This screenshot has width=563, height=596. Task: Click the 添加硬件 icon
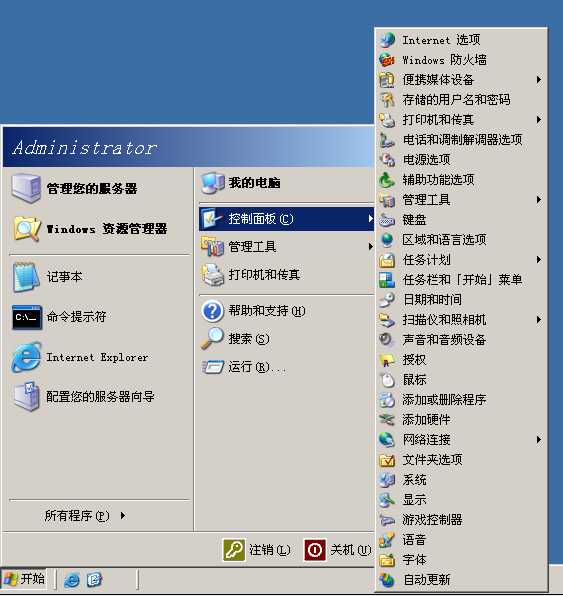(x=387, y=420)
